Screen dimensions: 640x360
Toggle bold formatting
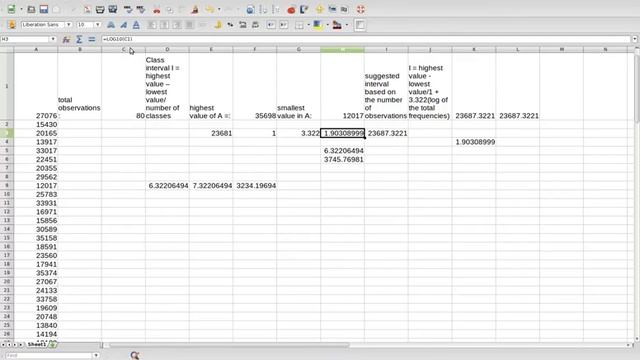(x=111, y=25)
